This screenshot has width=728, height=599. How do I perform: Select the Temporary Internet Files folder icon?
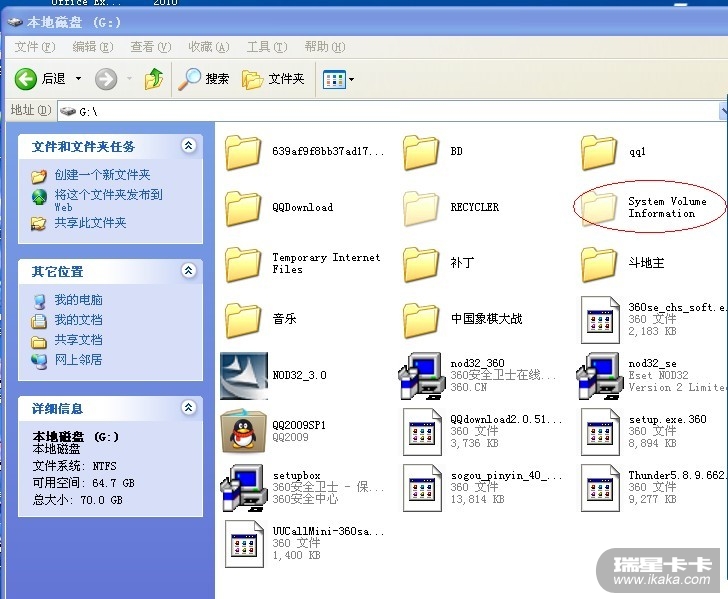pyautogui.click(x=243, y=264)
